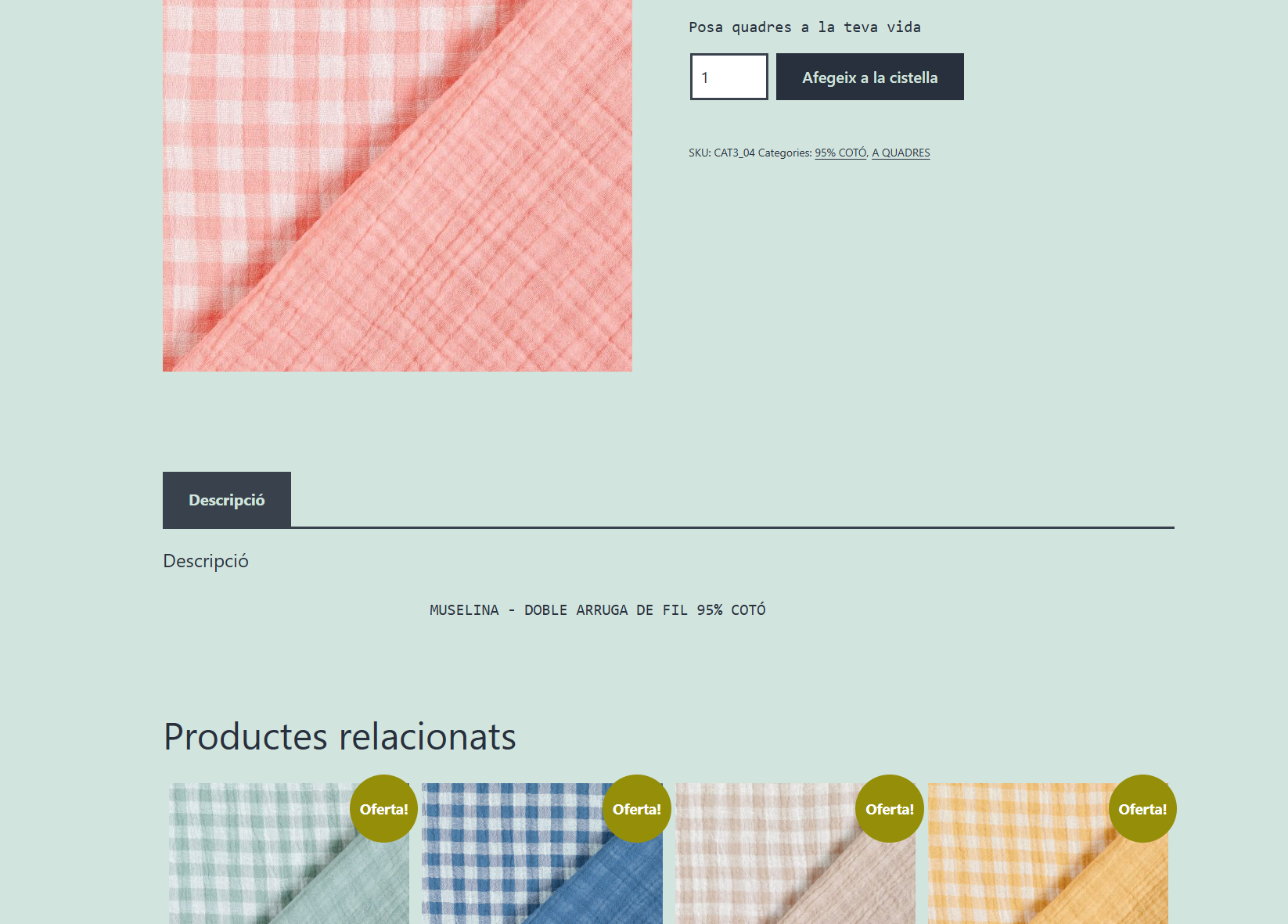Image resolution: width=1288 pixels, height=924 pixels.
Task: Click the 'Posa quadres a la teva vida' text
Action: tap(804, 27)
